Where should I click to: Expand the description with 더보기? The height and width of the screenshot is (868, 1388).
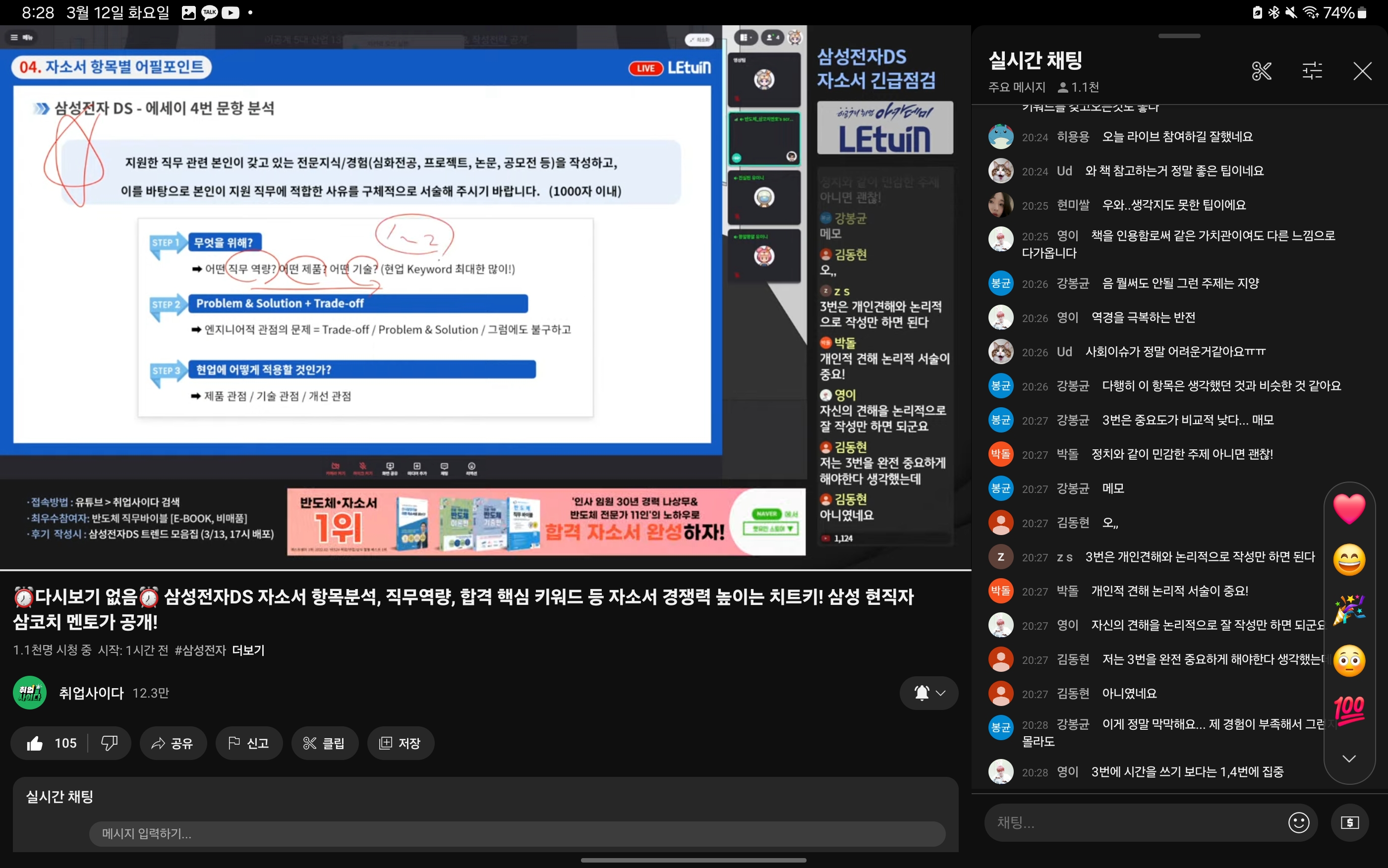pos(248,651)
